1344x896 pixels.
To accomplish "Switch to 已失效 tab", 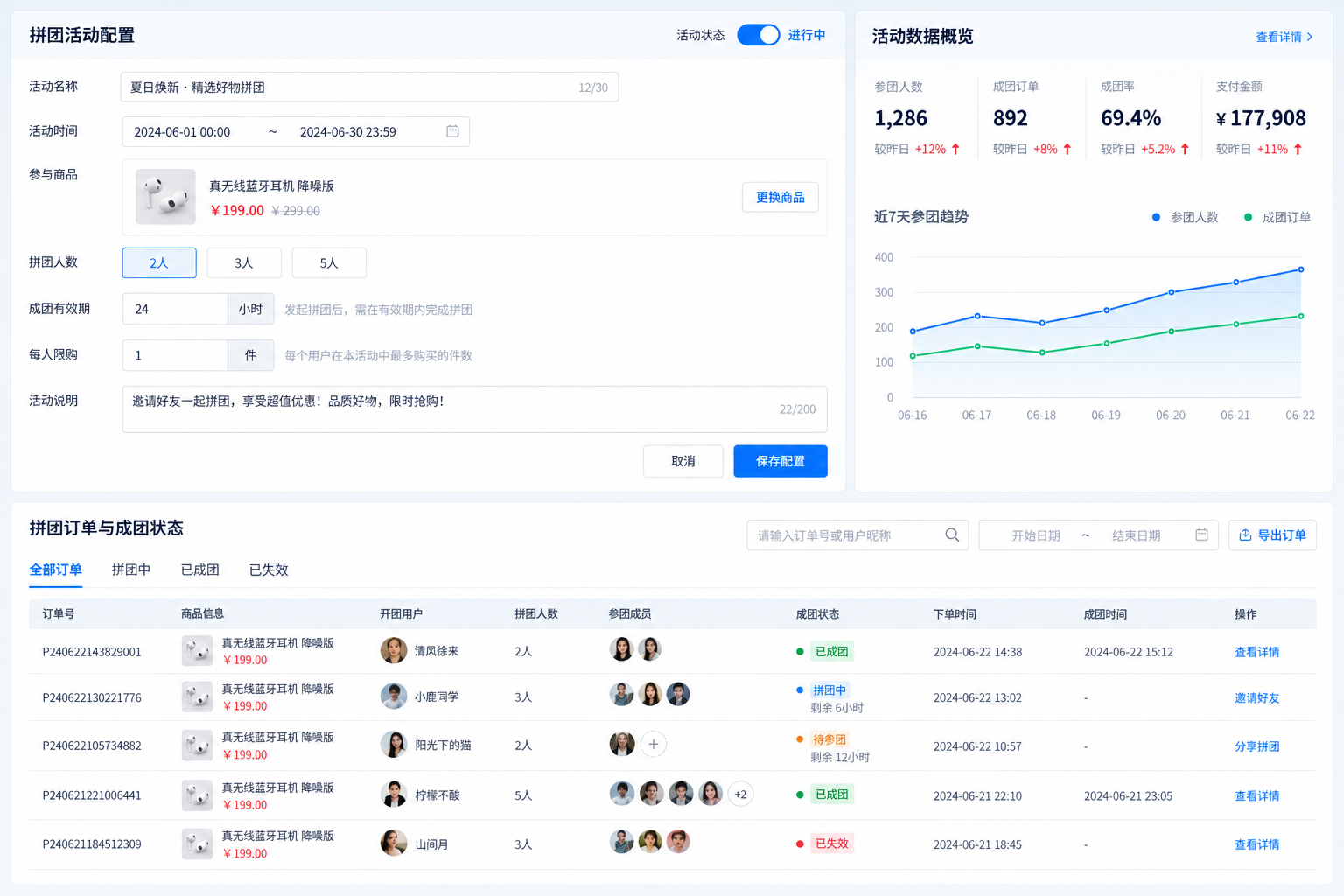I will click(x=269, y=570).
